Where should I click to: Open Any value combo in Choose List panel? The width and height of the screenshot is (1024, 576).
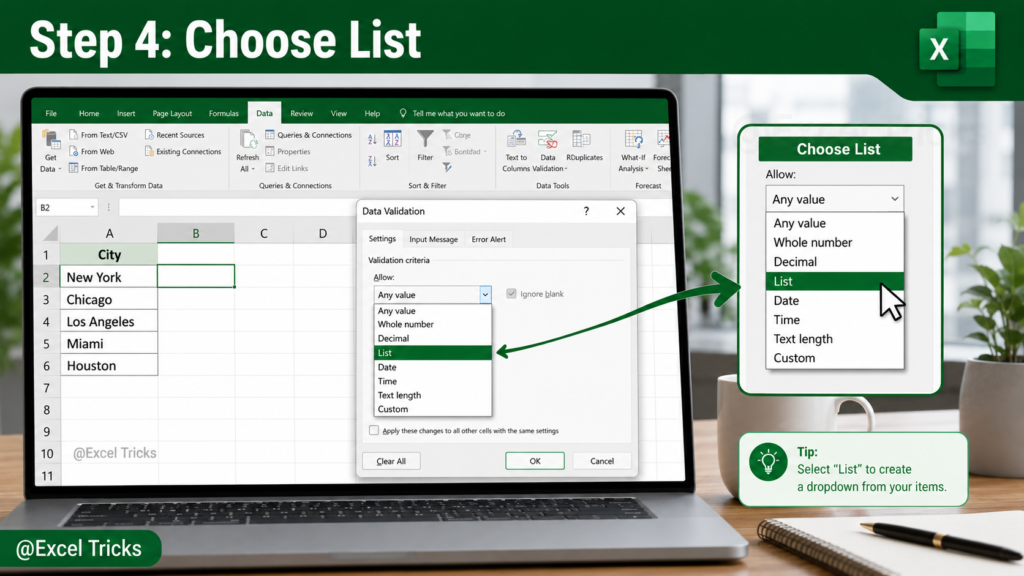[x=835, y=199]
